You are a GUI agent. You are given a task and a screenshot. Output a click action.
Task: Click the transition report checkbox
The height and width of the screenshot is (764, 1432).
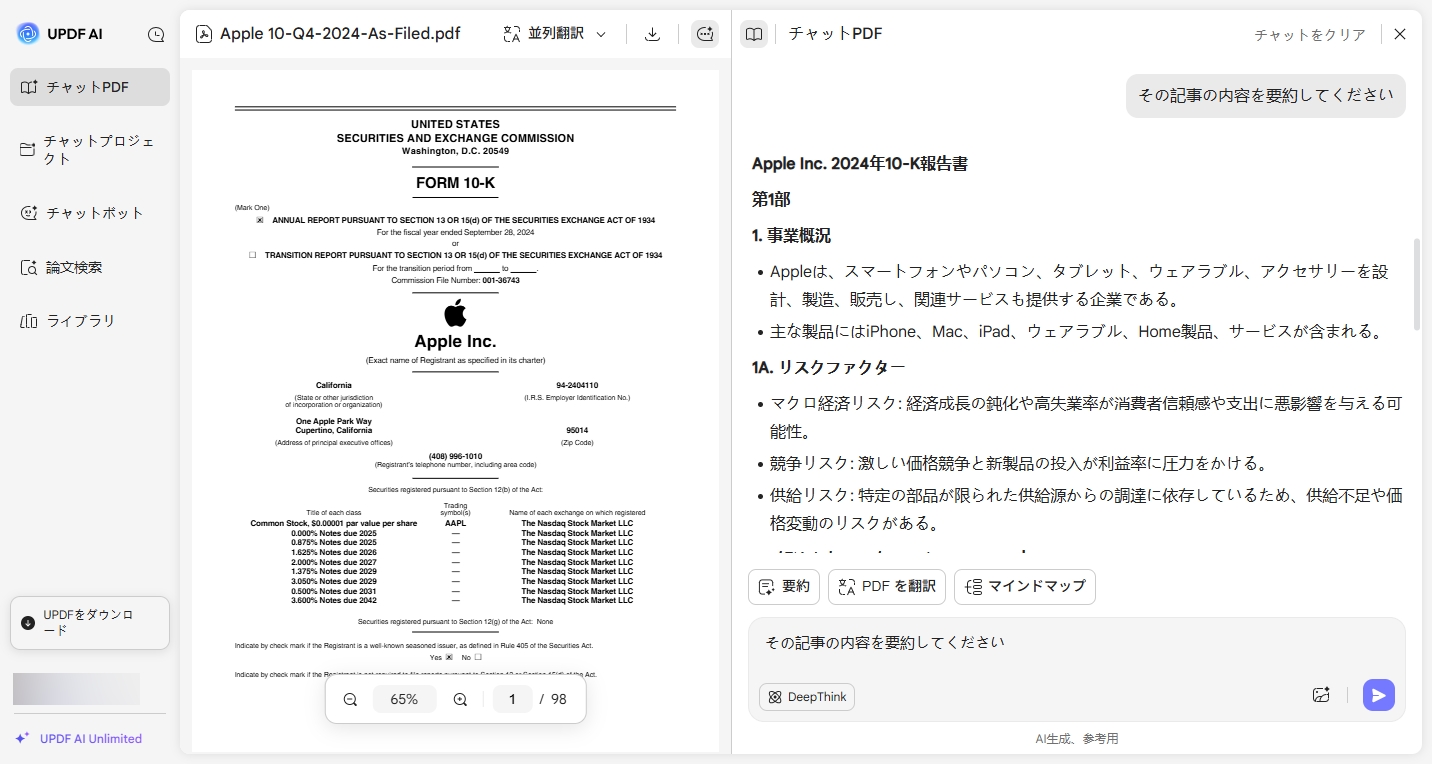(x=252, y=255)
